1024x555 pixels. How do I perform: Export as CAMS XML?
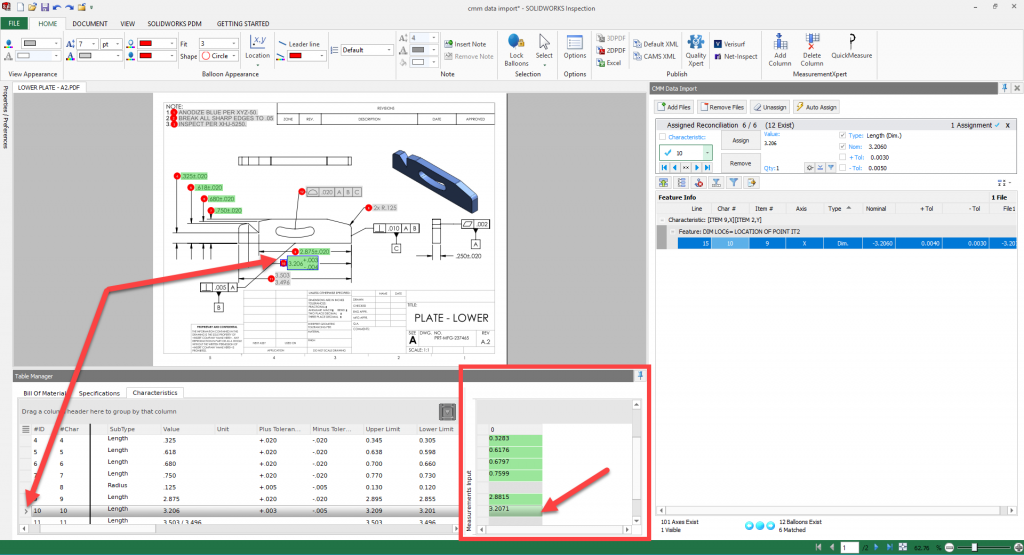654,56
